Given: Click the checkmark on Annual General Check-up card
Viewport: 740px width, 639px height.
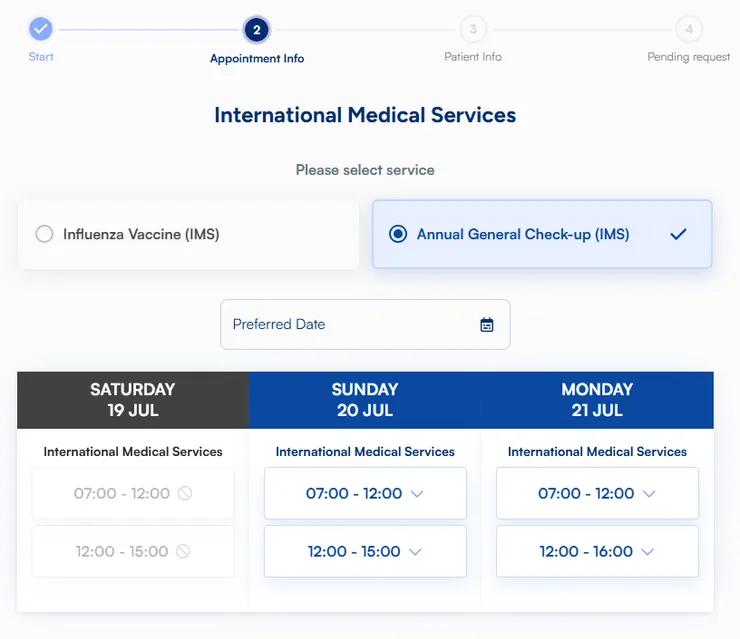Looking at the screenshot, I should coord(679,235).
